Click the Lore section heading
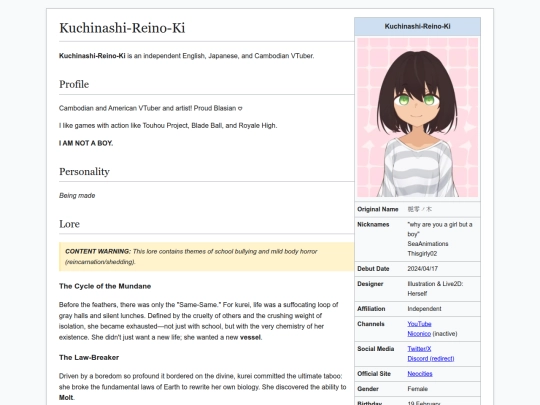The height and width of the screenshot is (405, 540). (69, 224)
